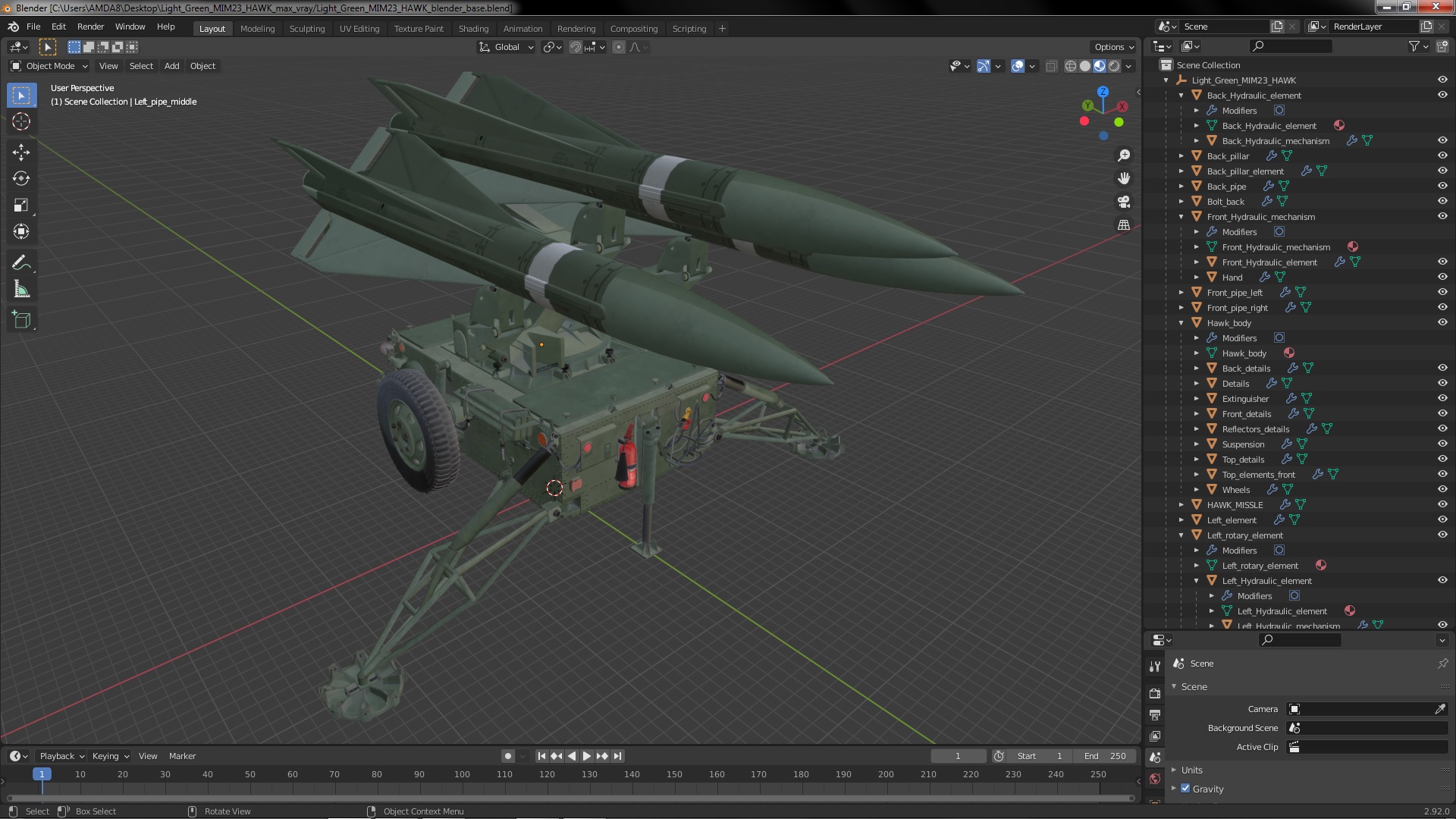Open the Tool properties tab
Screen dimensions: 1456x819
[x=1154, y=667]
